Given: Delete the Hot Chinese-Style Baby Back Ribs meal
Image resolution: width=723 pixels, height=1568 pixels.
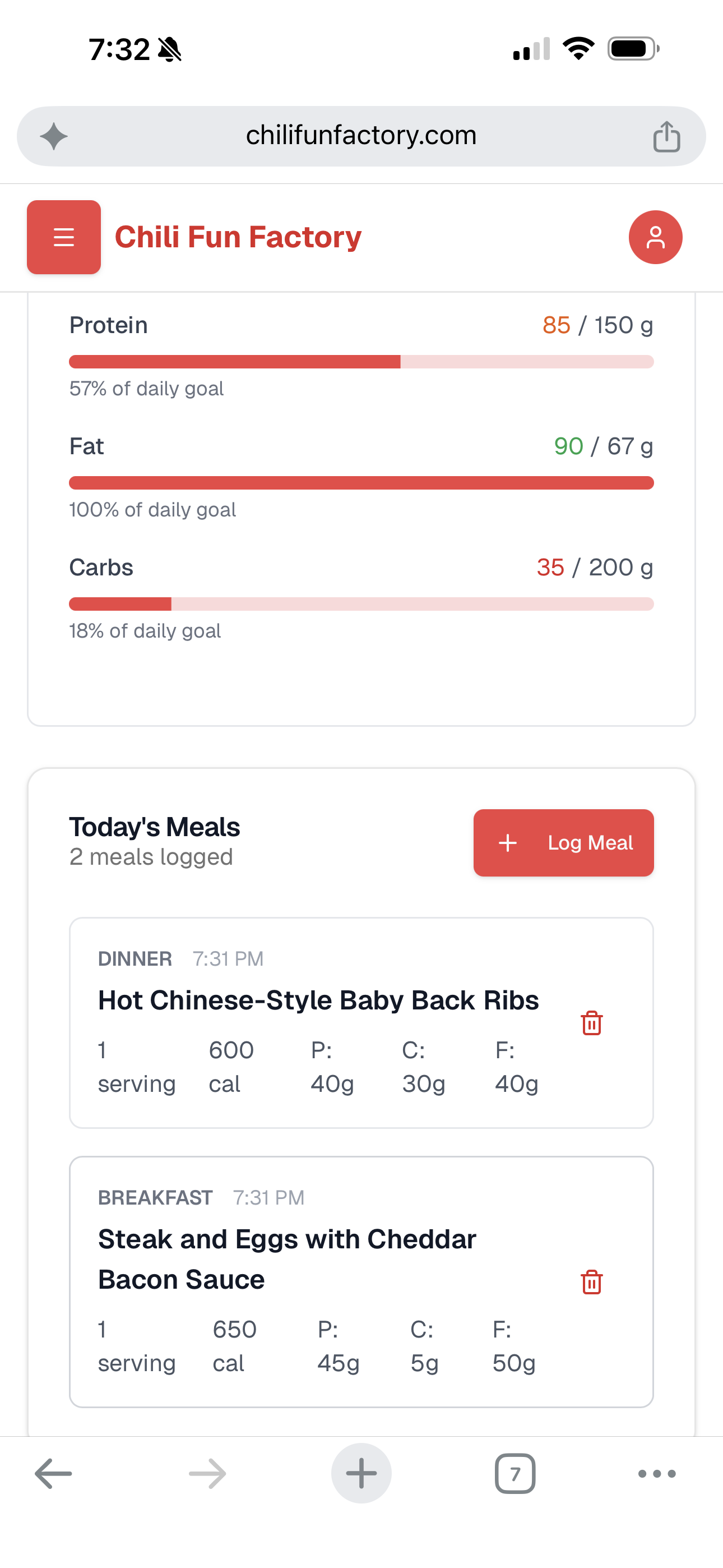Looking at the screenshot, I should [591, 1022].
